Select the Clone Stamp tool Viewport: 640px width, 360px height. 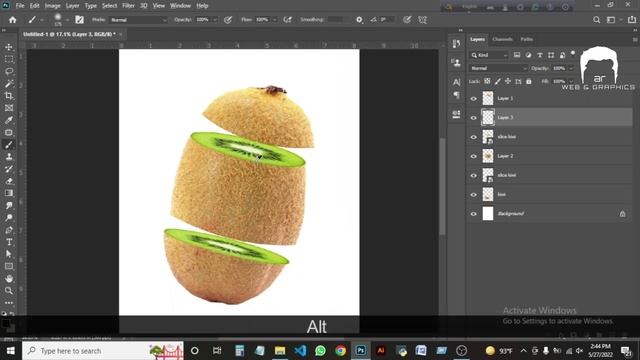coord(9,157)
